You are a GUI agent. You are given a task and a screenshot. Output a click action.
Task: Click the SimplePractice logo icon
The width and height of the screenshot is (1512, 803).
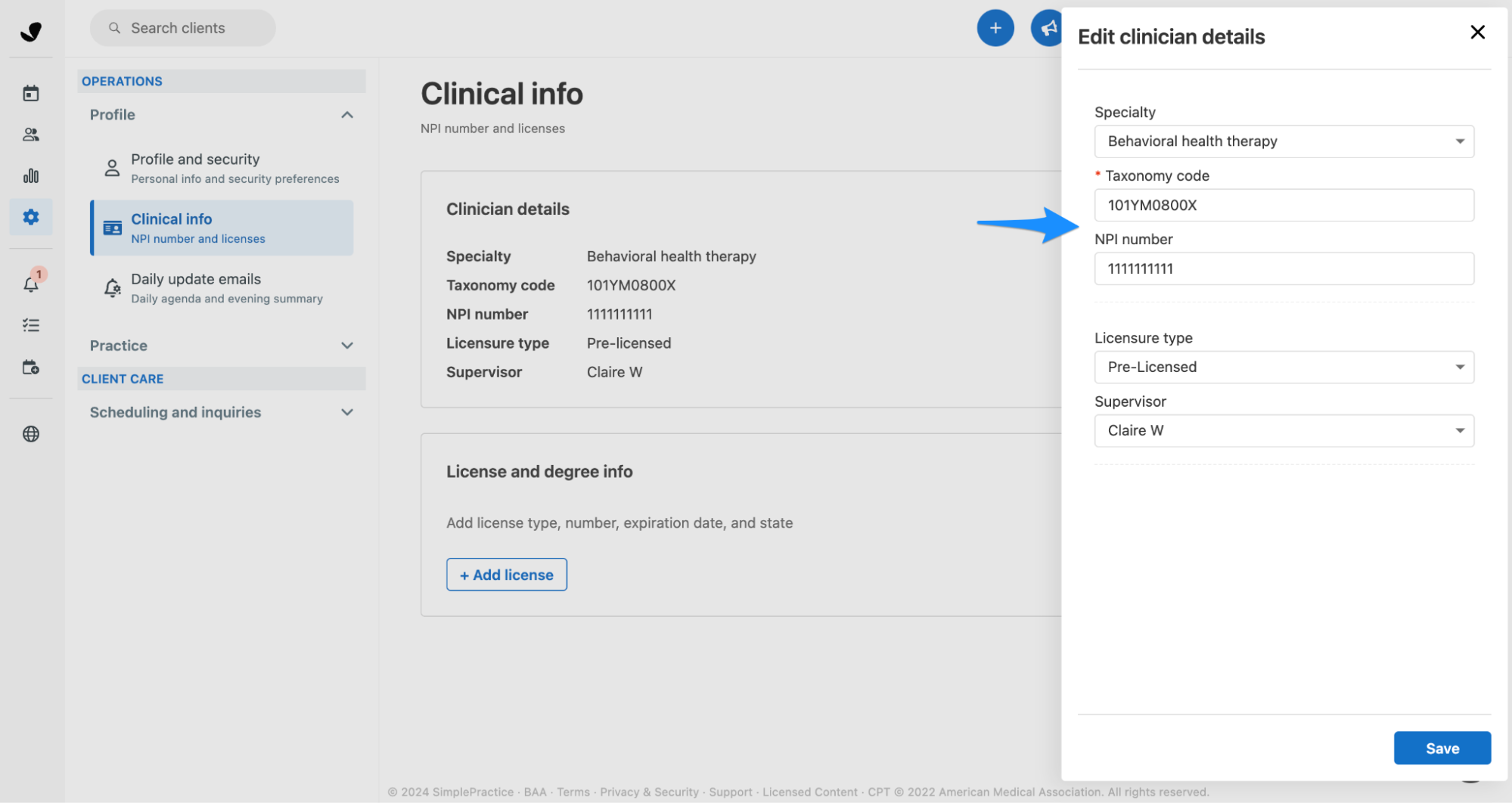tap(31, 31)
